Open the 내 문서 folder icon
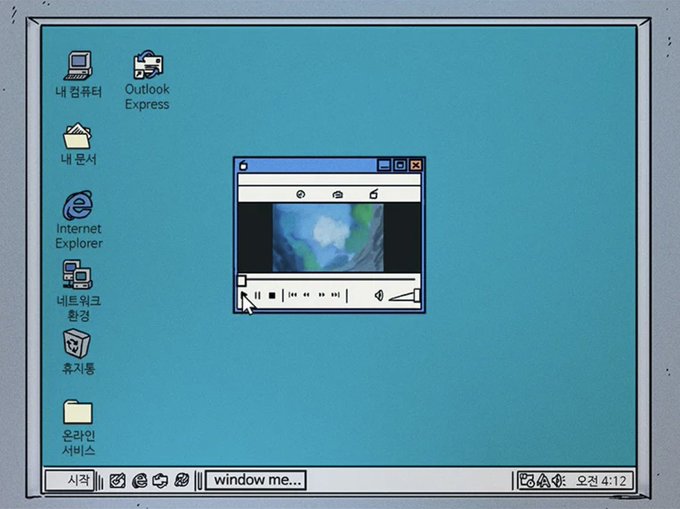This screenshot has height=509, width=680. pyautogui.click(x=78, y=144)
